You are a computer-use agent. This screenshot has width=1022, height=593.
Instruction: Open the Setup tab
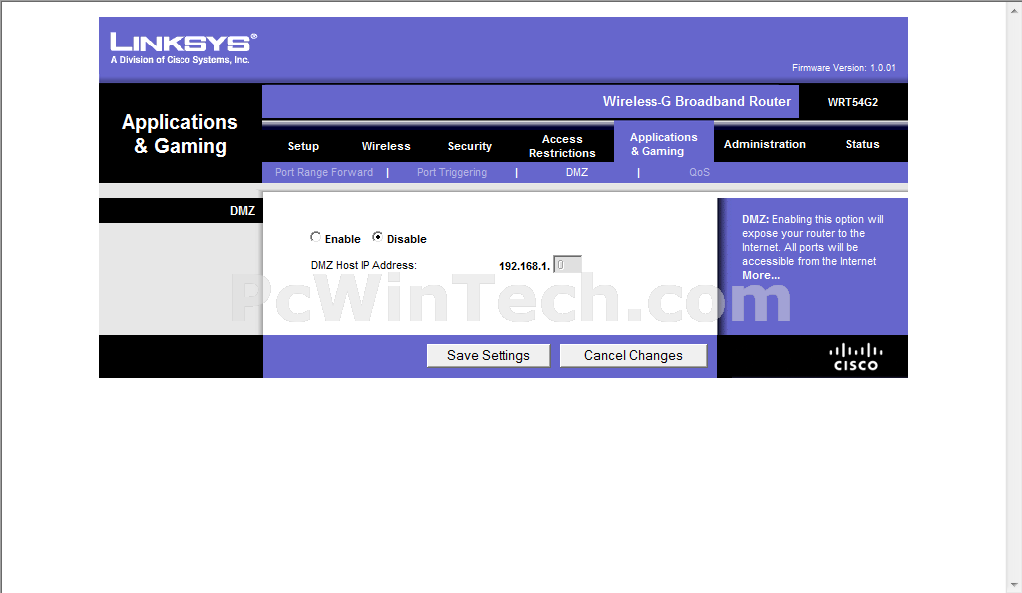[303, 146]
